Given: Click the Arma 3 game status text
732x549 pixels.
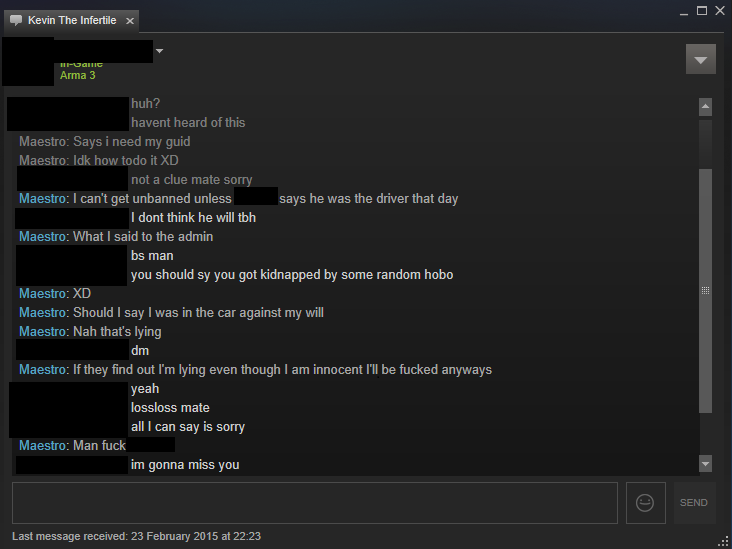Looking at the screenshot, I should pos(77,75).
